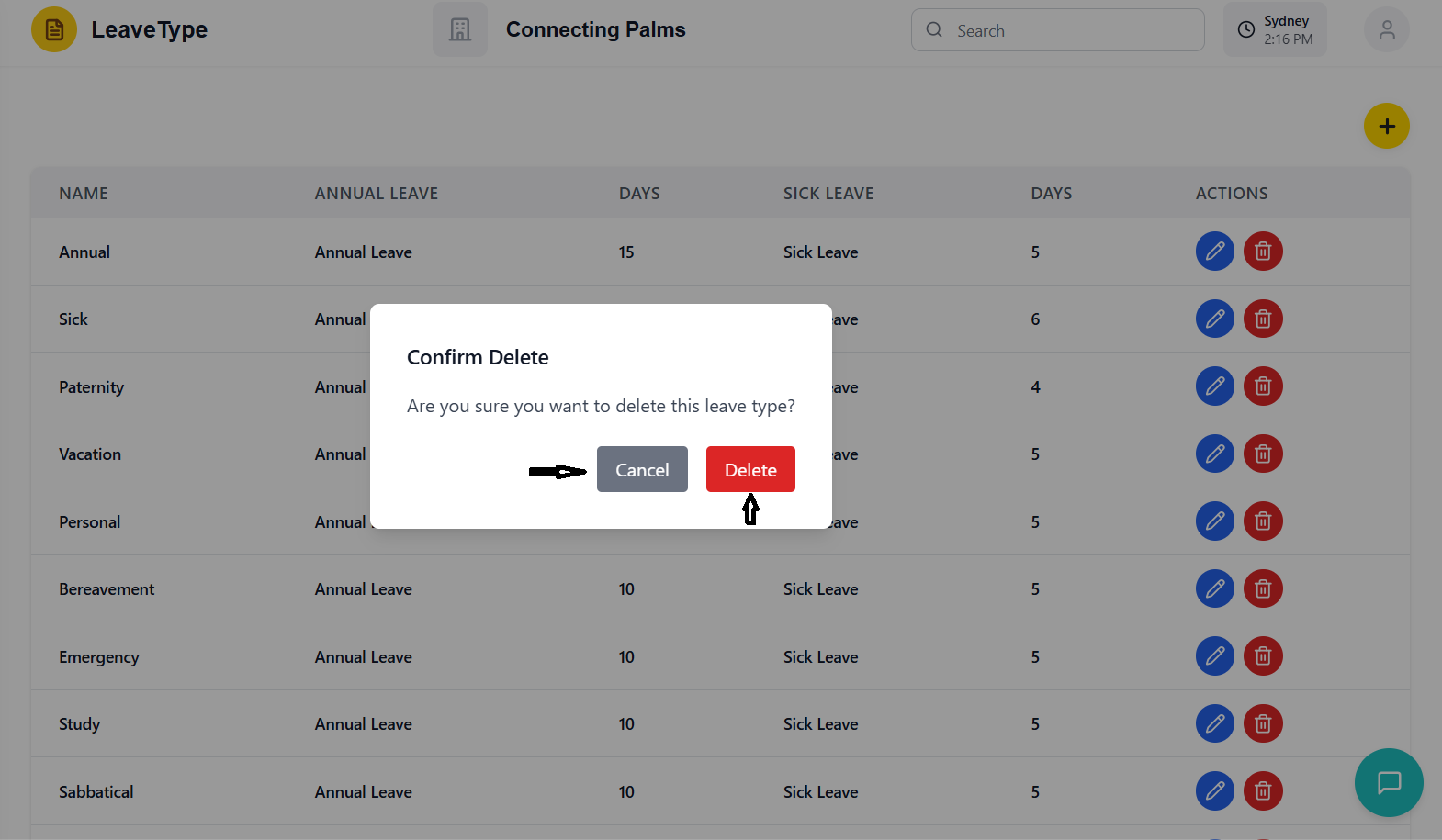Select the building icon beside Connecting Palms
1442x840 pixels.
click(459, 28)
